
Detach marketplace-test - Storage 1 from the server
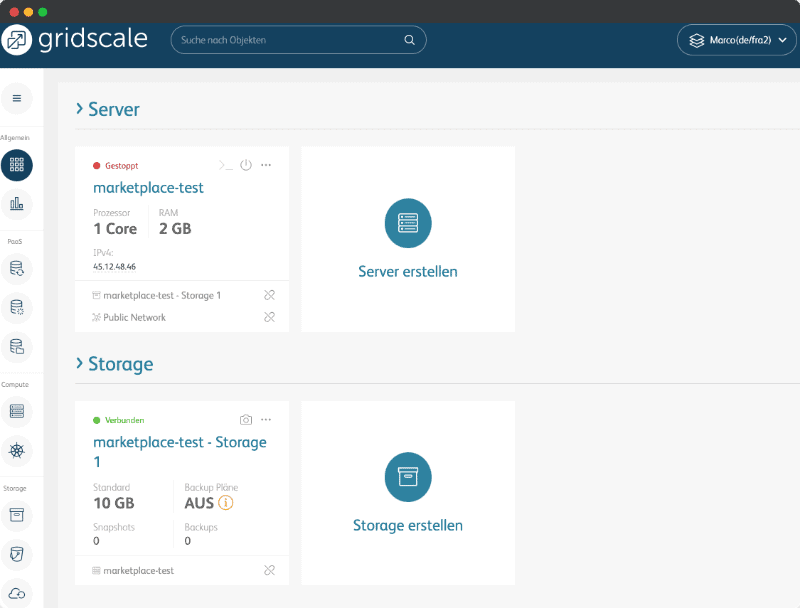269,295
